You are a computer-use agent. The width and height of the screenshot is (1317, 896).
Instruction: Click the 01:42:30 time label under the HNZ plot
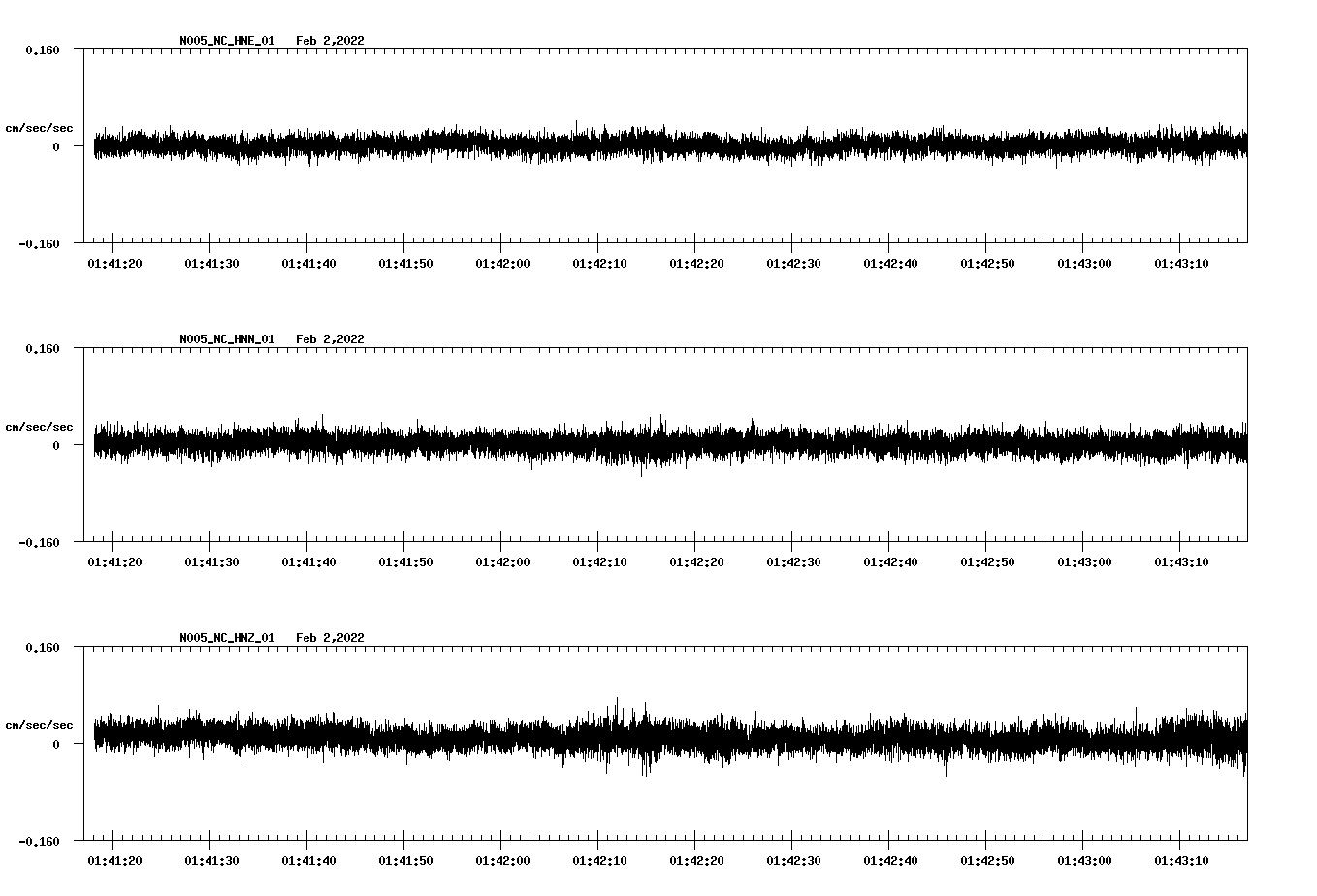pos(793,861)
